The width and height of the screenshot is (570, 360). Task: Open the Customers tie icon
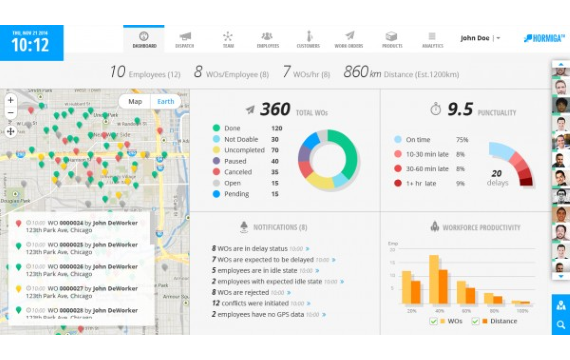pyautogui.click(x=309, y=36)
